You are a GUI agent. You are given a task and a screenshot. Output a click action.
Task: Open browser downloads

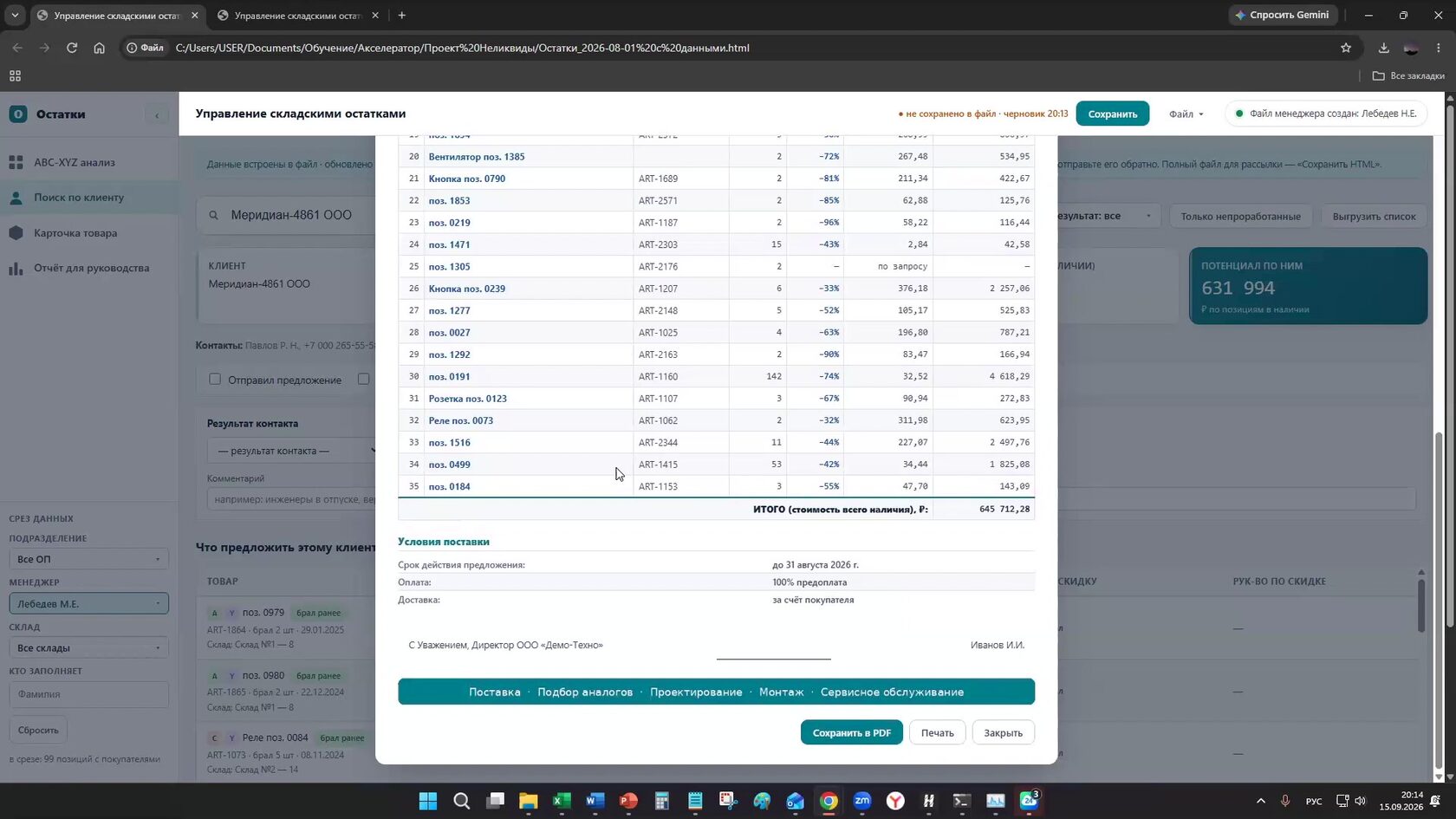[x=1384, y=48]
